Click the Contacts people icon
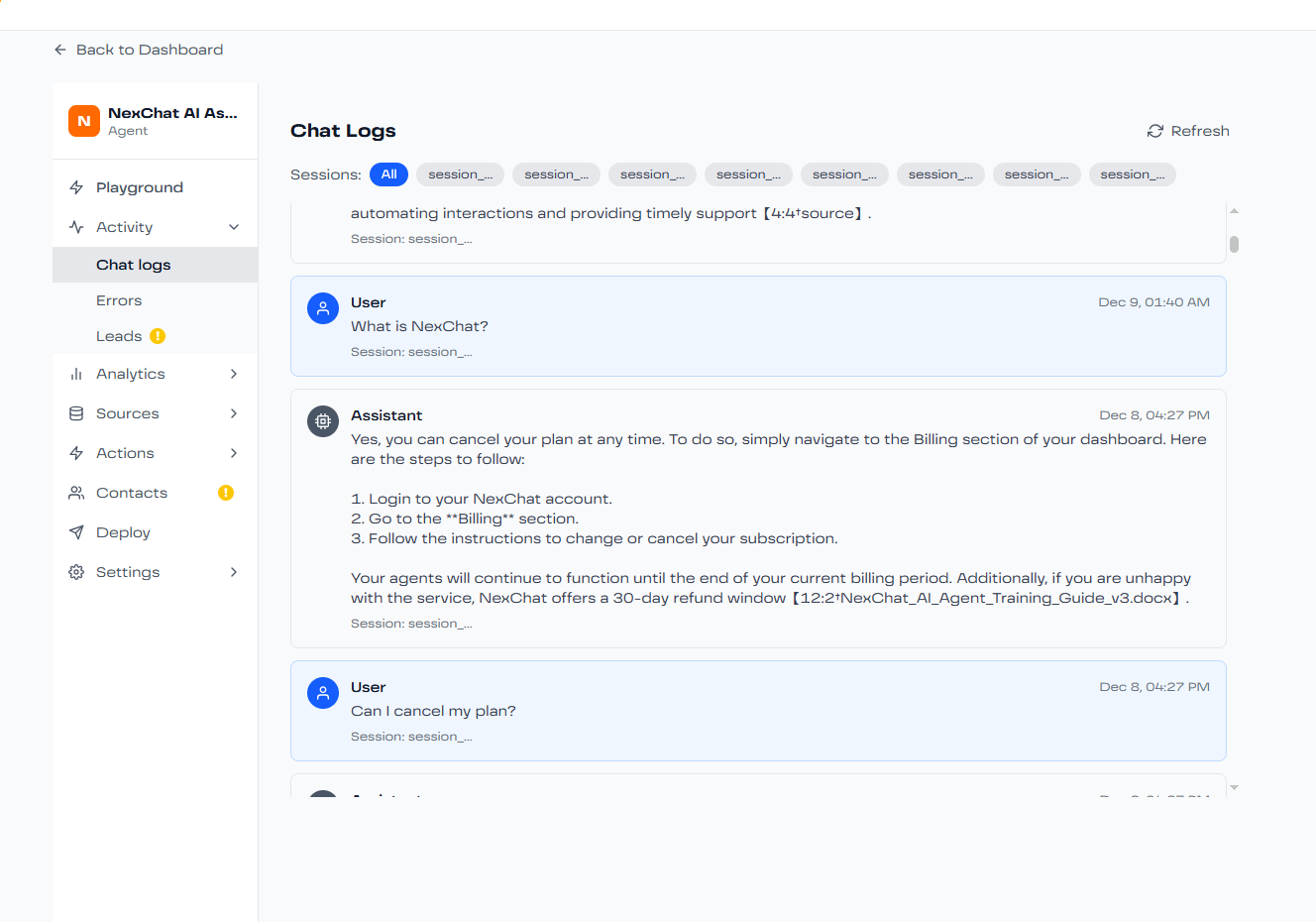1316x922 pixels. (76, 493)
